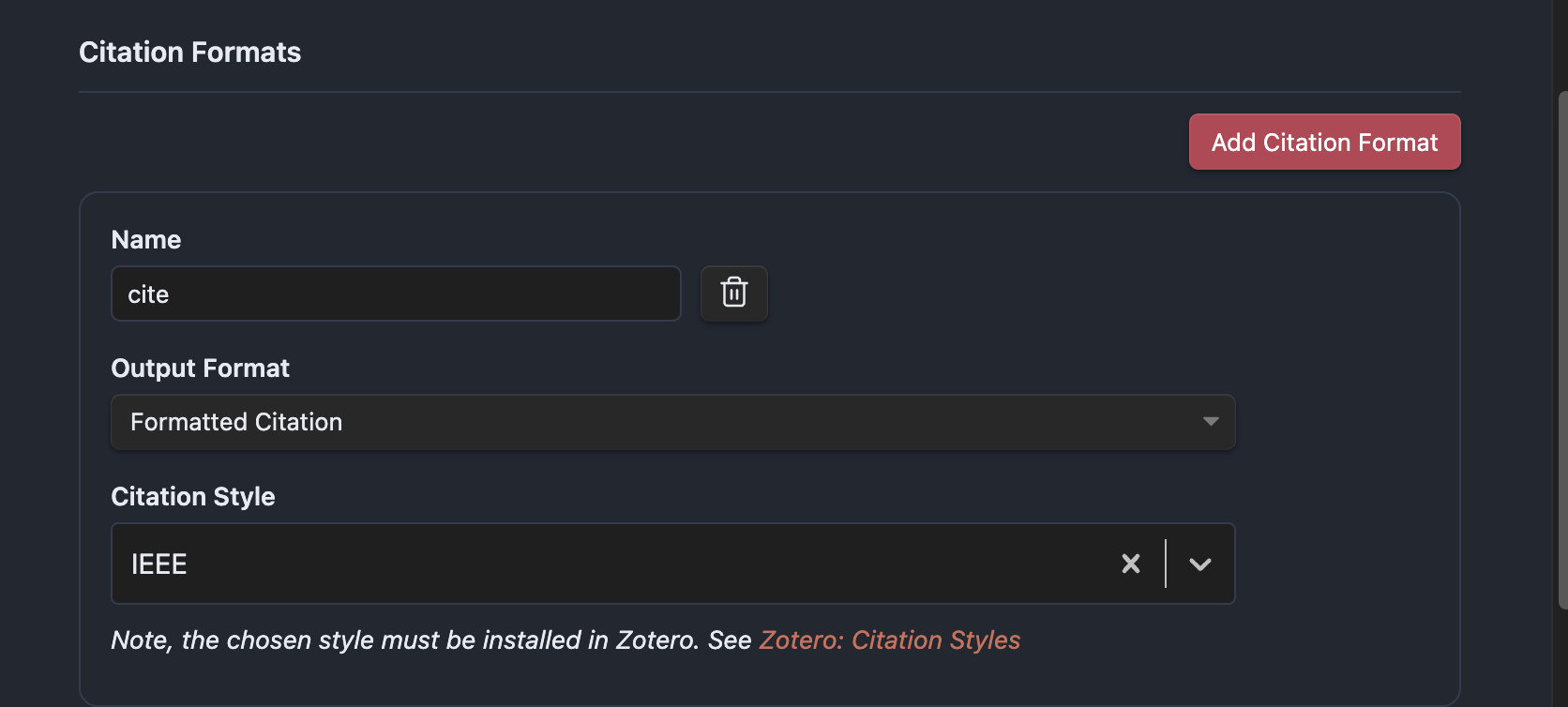The height and width of the screenshot is (707, 1568).
Task: Open the Output Format dropdown arrow
Action: pos(1211,422)
